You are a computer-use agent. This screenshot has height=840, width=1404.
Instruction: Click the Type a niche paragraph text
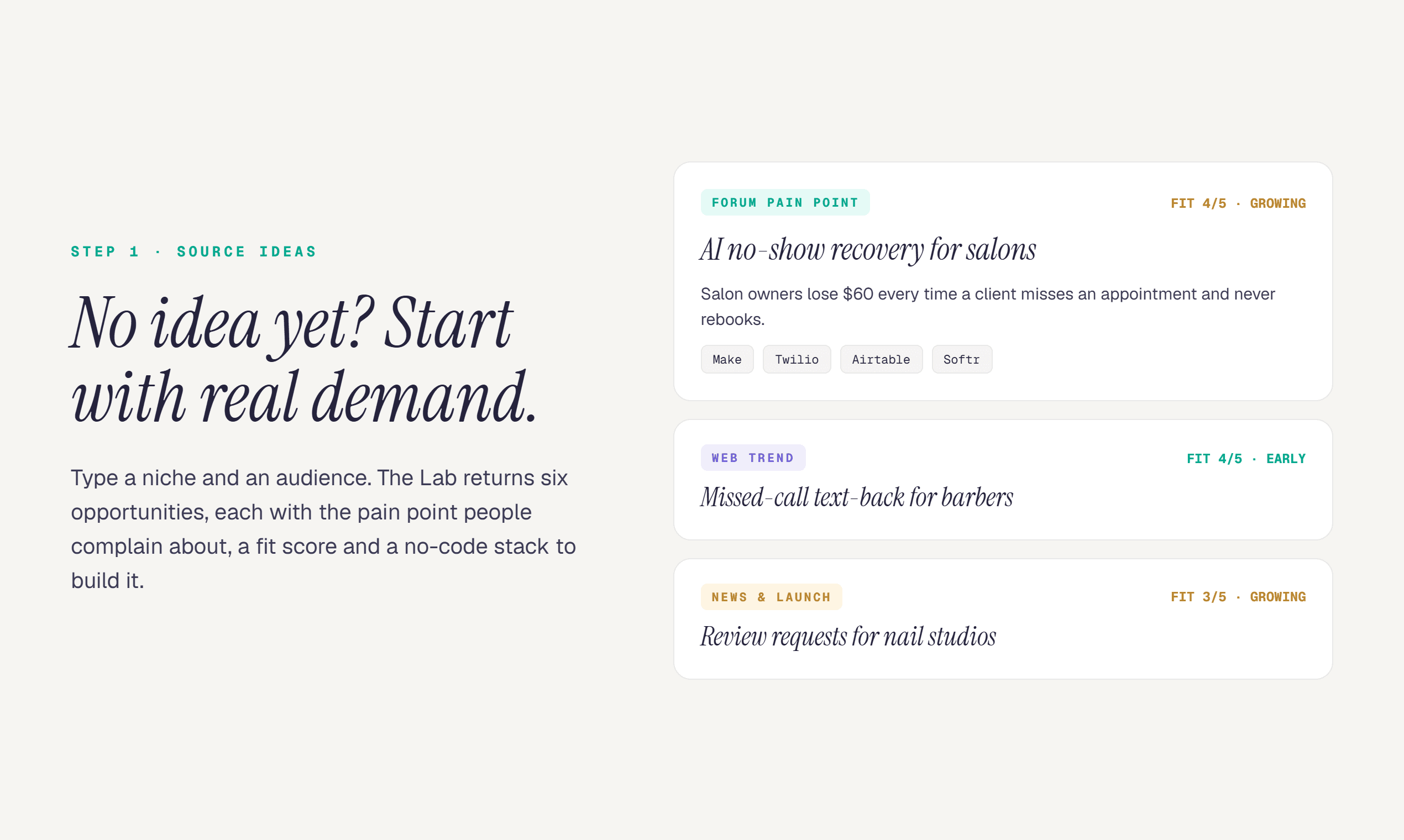[323, 529]
